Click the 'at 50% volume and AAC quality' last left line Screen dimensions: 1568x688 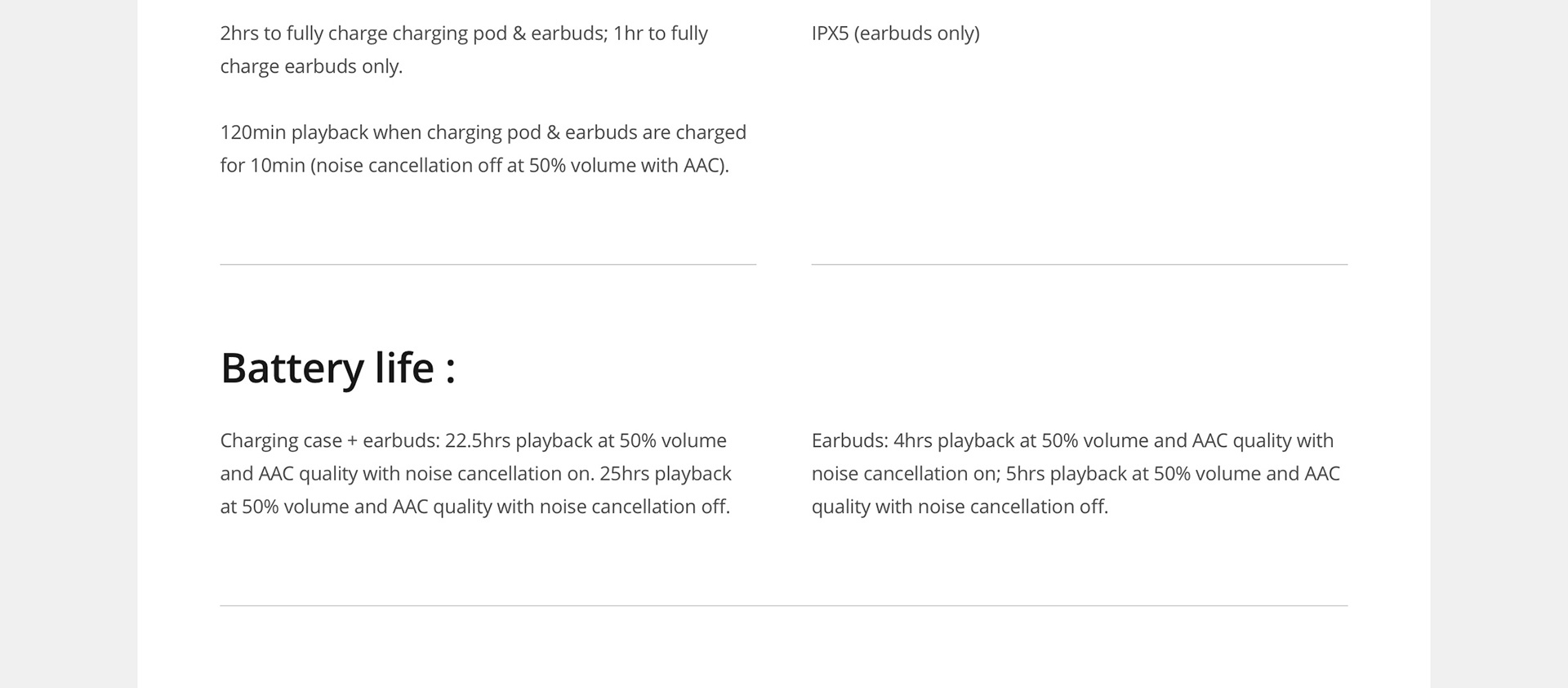474,507
